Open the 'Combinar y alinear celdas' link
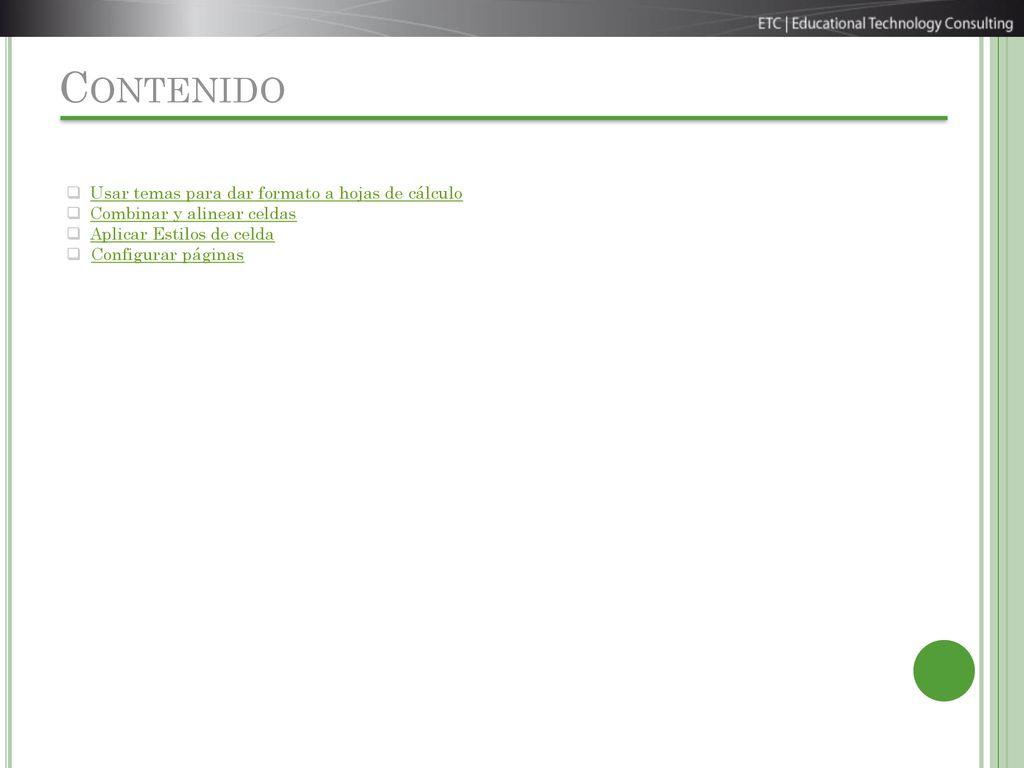 pyautogui.click(x=193, y=214)
